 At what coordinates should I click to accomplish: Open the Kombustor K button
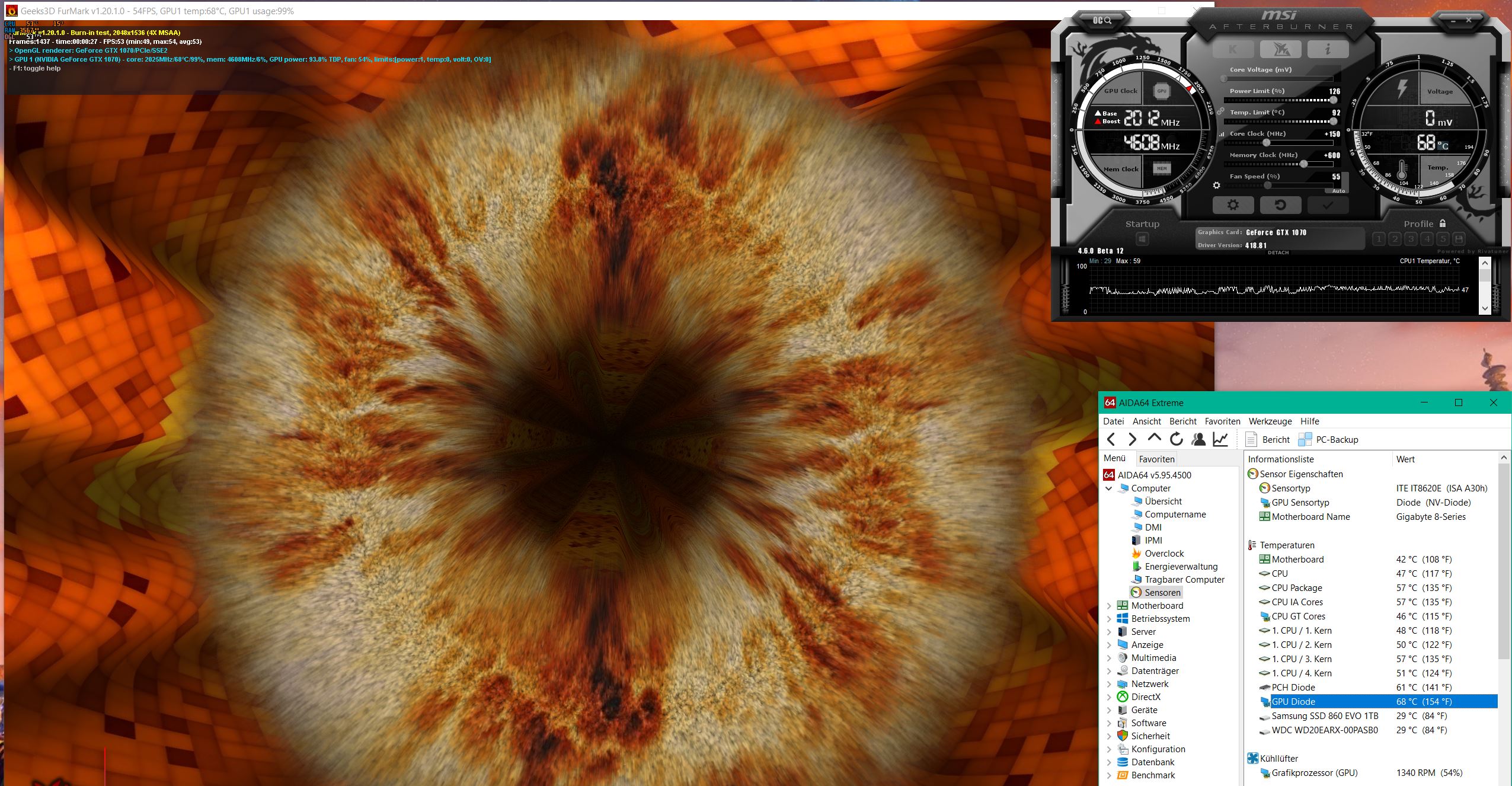pos(1233,49)
